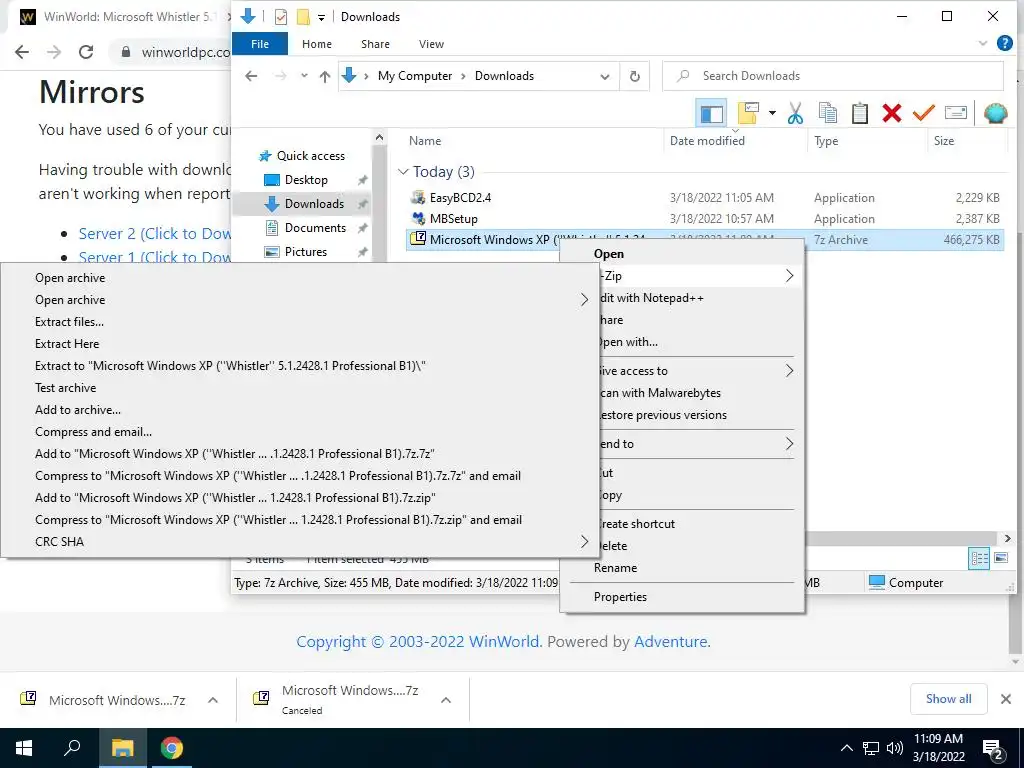The image size is (1024, 768).
Task: Click Show all downloads button
Action: click(x=948, y=699)
